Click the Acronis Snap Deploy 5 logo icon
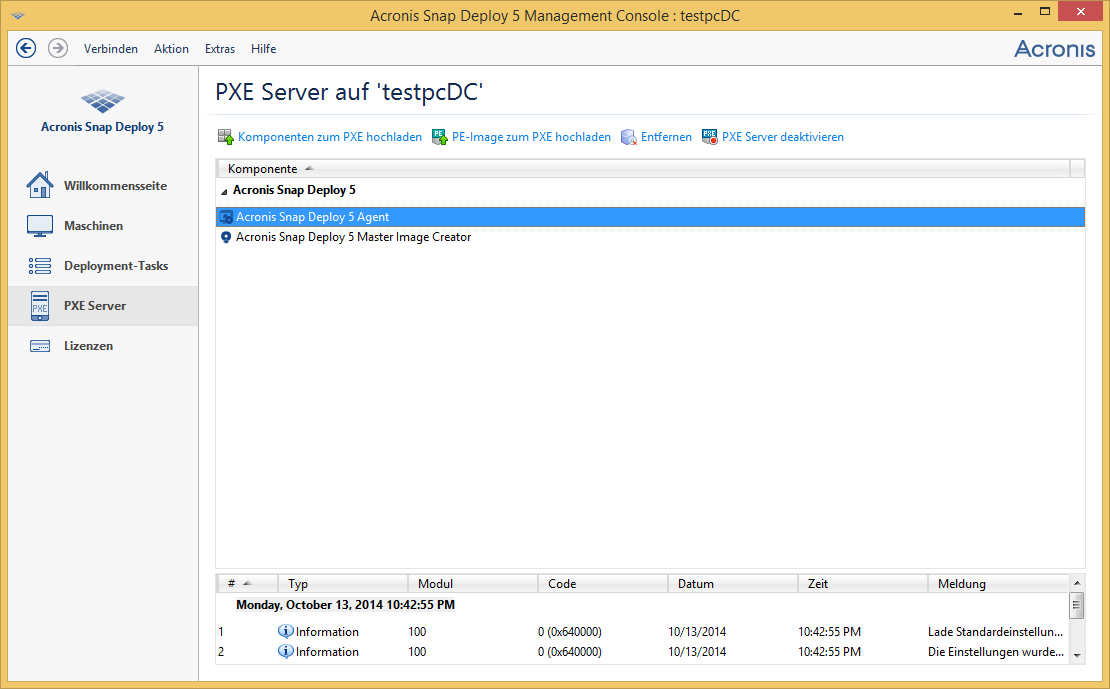Image resolution: width=1110 pixels, height=689 pixels. pos(103,101)
